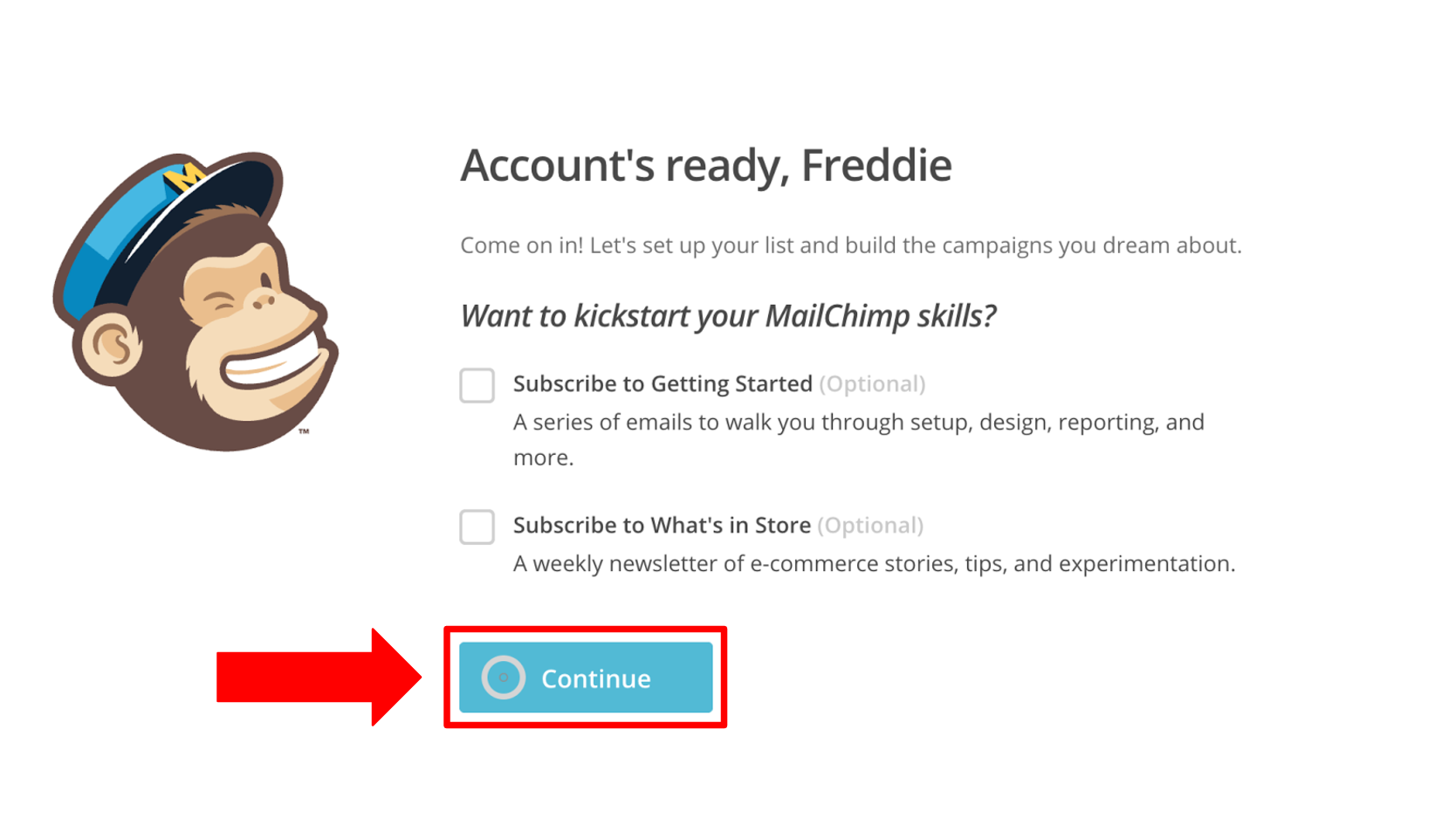1456x819 pixels.
Task: Click Freddie's winking eye
Action: click(221, 305)
